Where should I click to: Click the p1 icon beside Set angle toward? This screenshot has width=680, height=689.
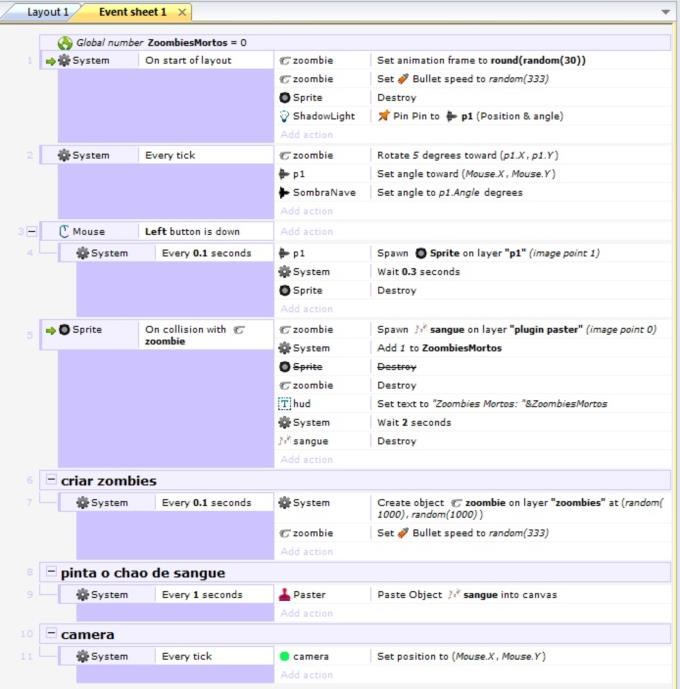(x=284, y=174)
